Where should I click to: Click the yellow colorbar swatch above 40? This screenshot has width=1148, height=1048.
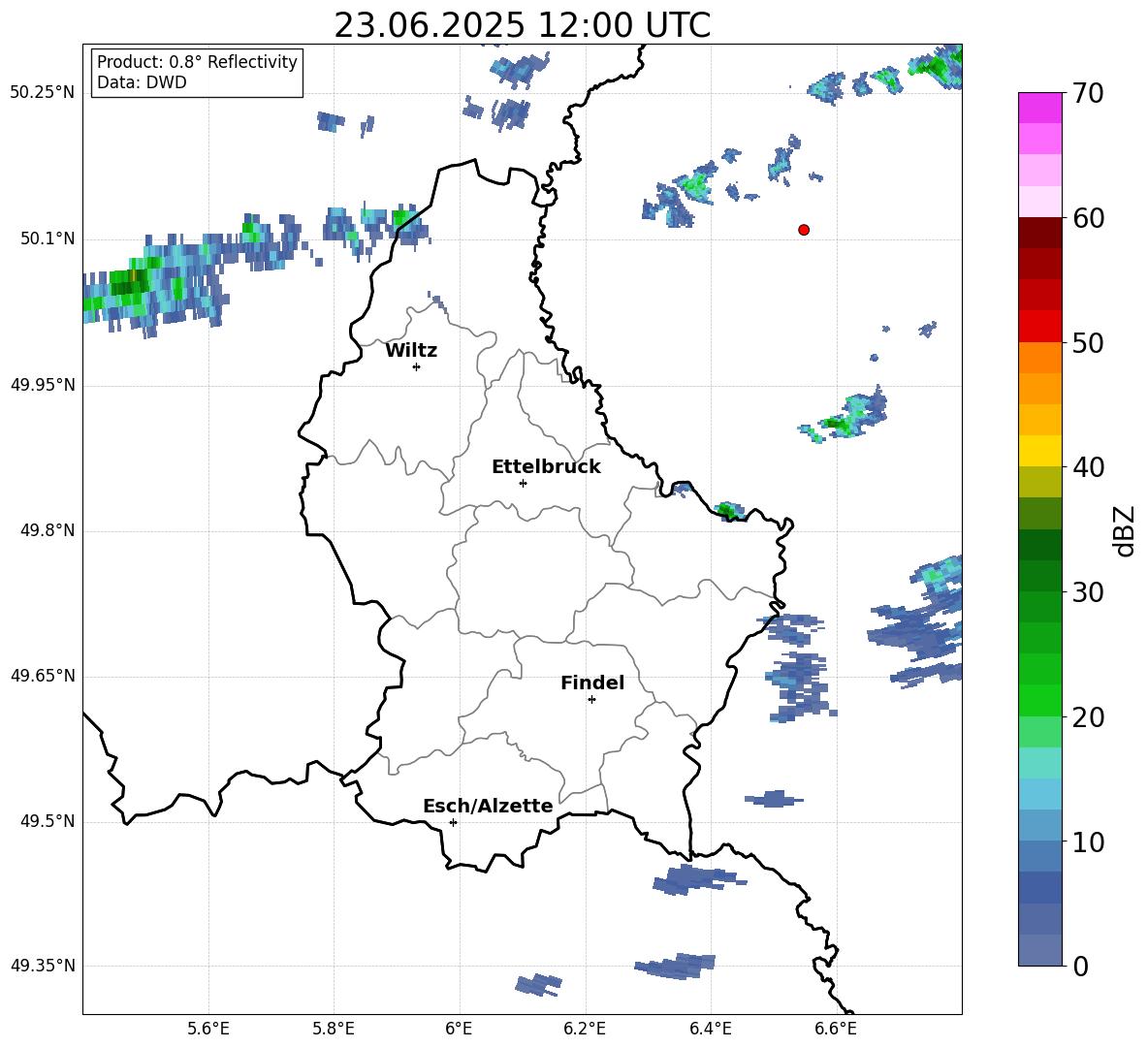[1040, 452]
